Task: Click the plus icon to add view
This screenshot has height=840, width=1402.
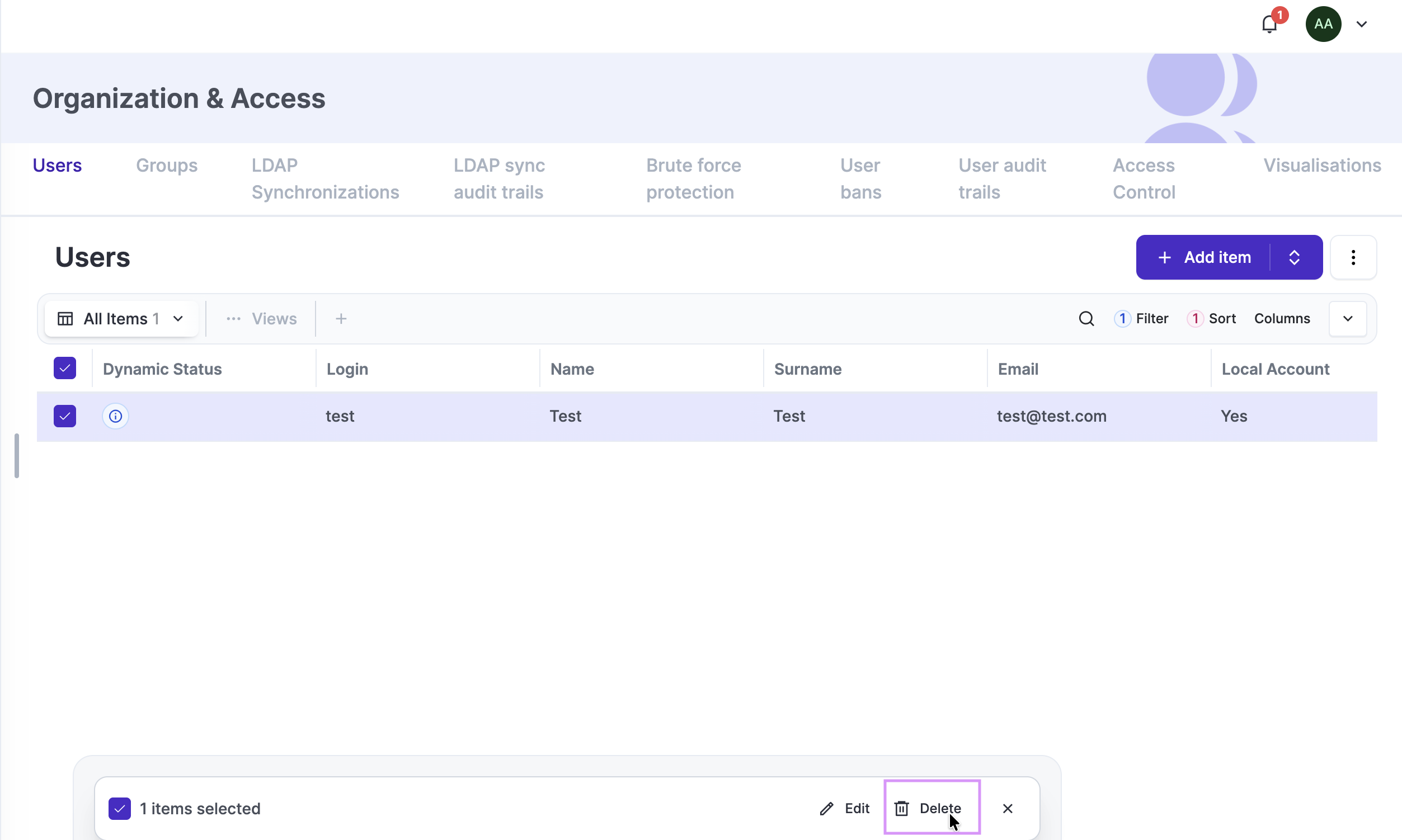Action: click(x=341, y=319)
